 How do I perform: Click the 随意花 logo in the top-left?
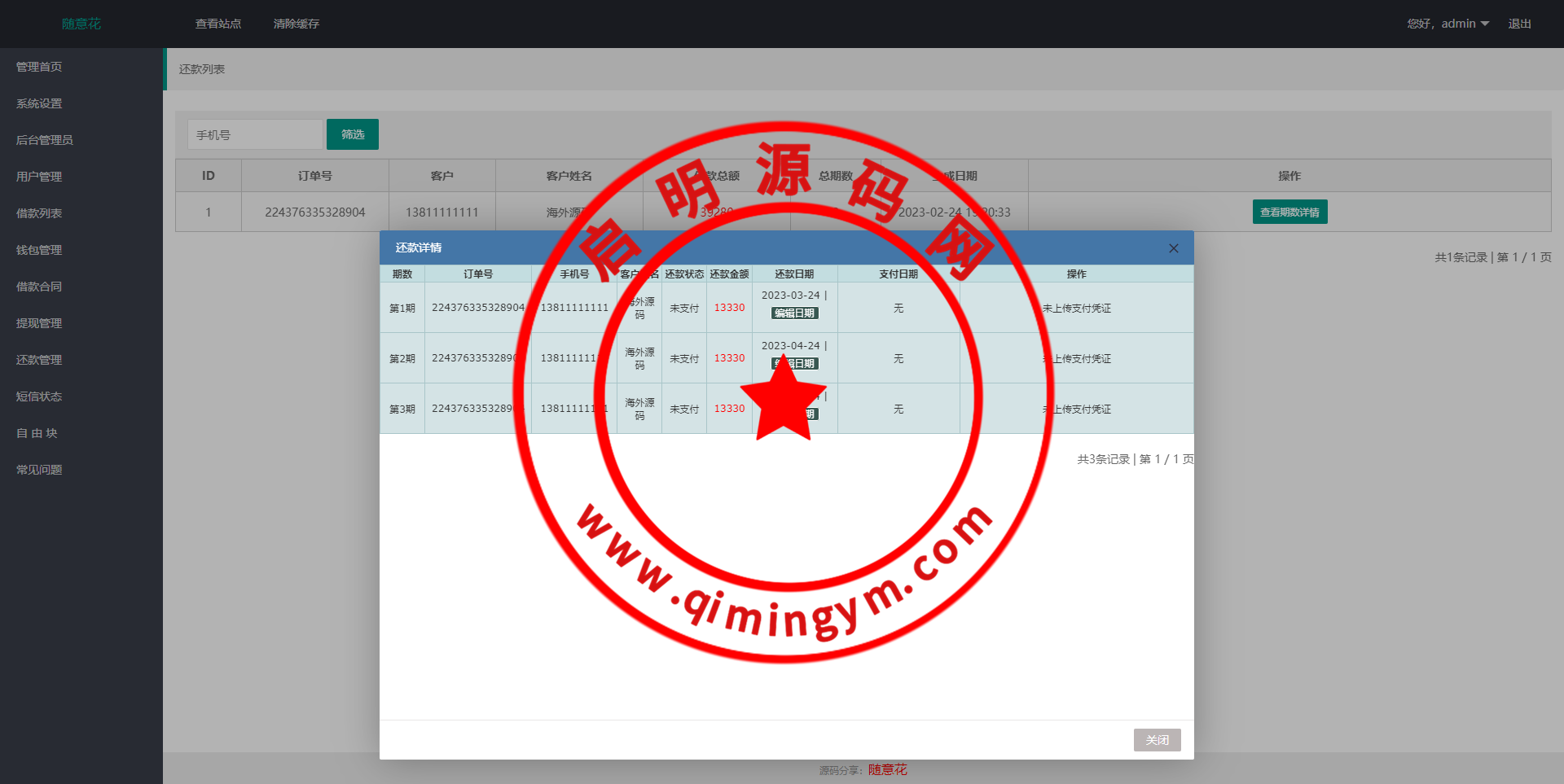(x=81, y=24)
